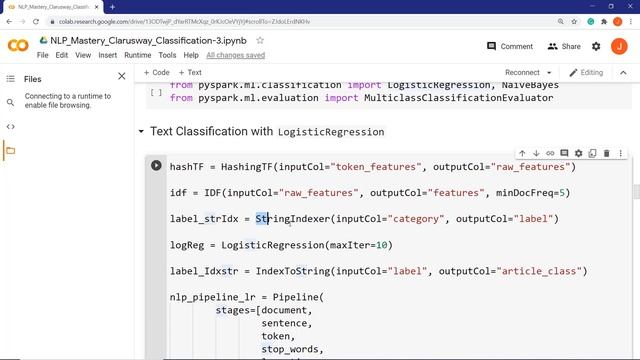
Task: Open more cell actions menu
Action: [620, 153]
